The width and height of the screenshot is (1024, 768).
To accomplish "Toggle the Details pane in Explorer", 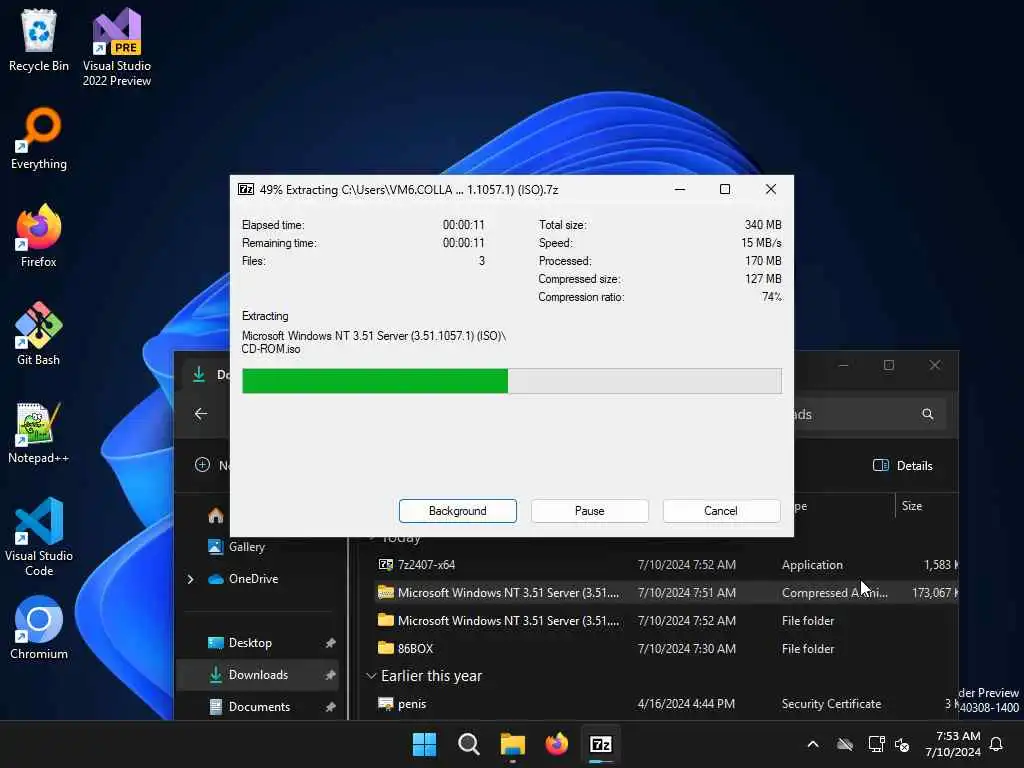I will (903, 466).
